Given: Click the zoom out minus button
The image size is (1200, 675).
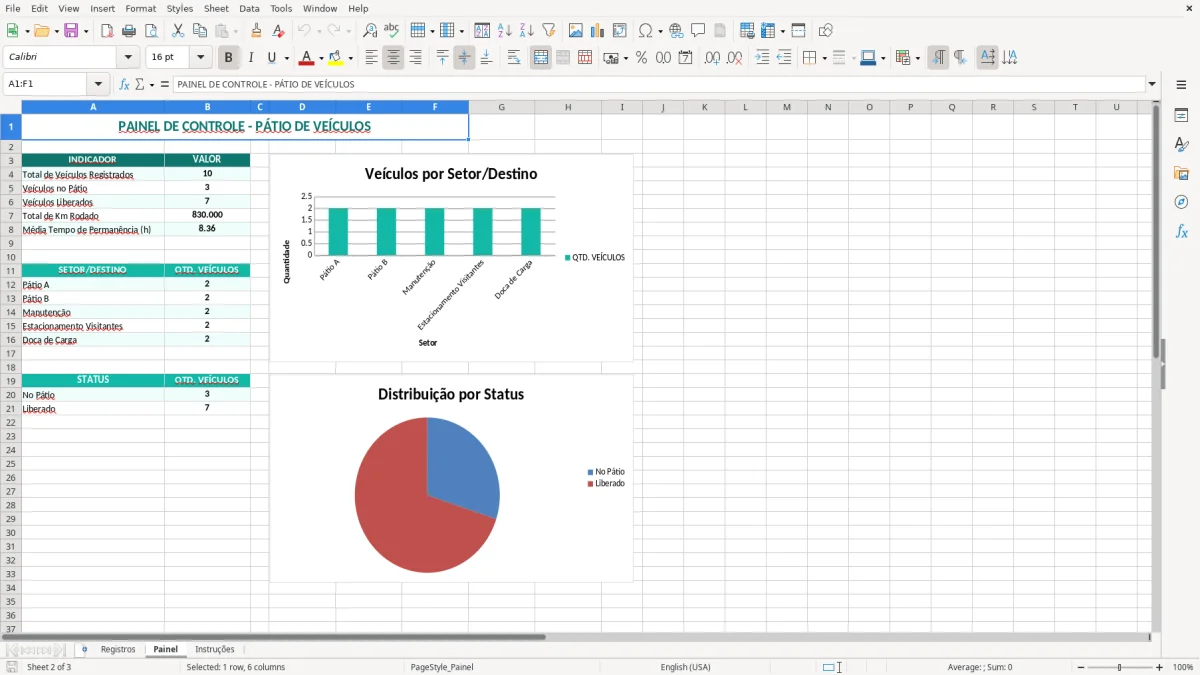Looking at the screenshot, I should point(1081,667).
